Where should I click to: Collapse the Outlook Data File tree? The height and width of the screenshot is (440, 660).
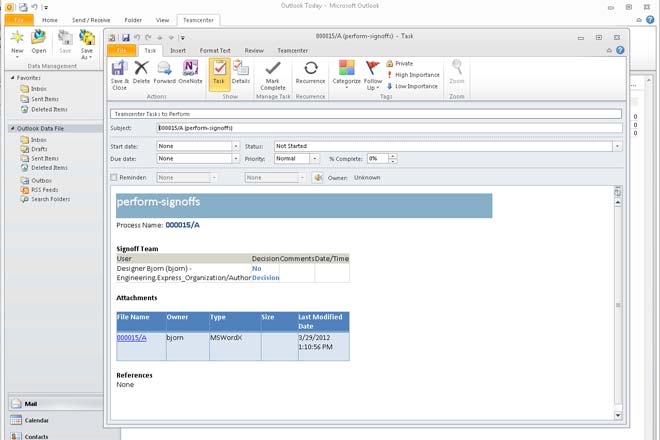tap(12, 128)
